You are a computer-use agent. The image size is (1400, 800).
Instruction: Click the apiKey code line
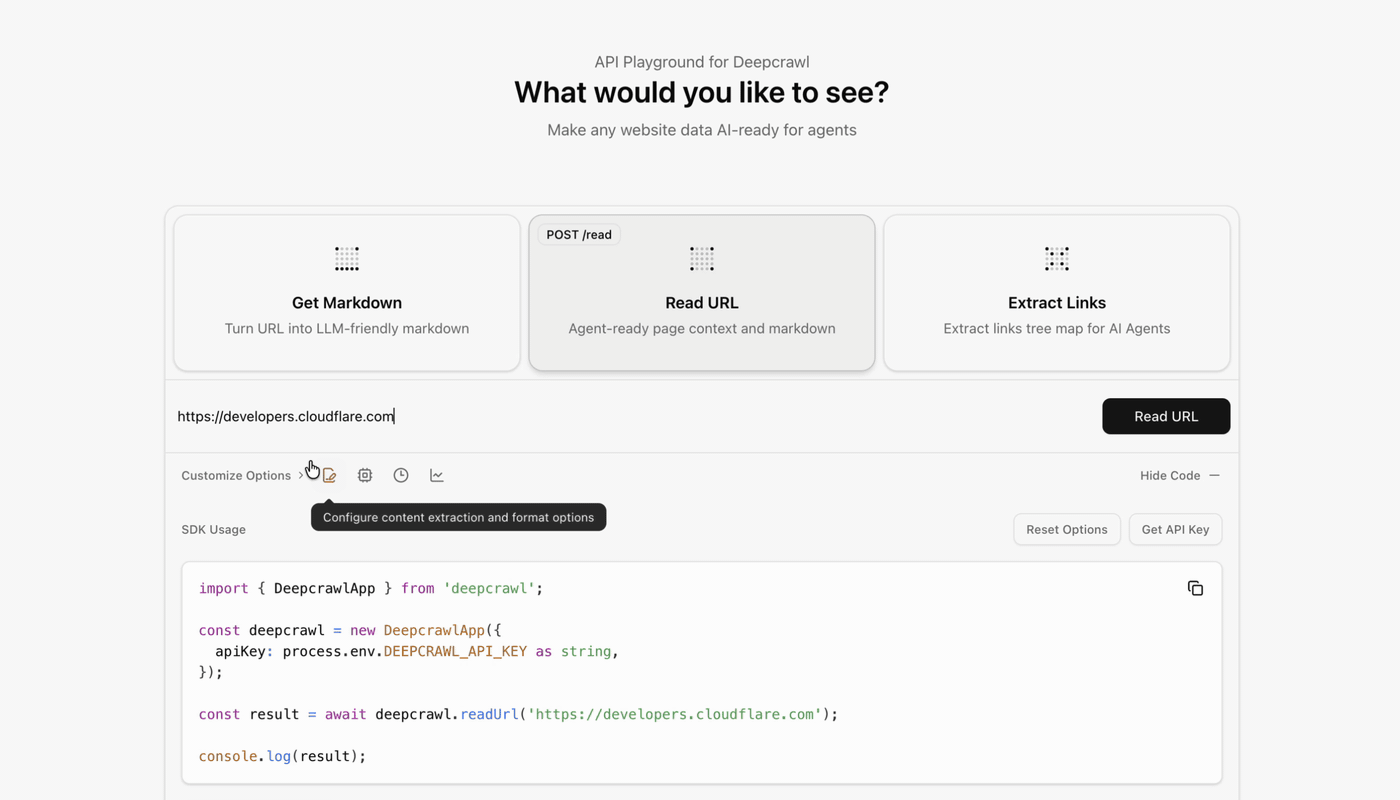417,651
